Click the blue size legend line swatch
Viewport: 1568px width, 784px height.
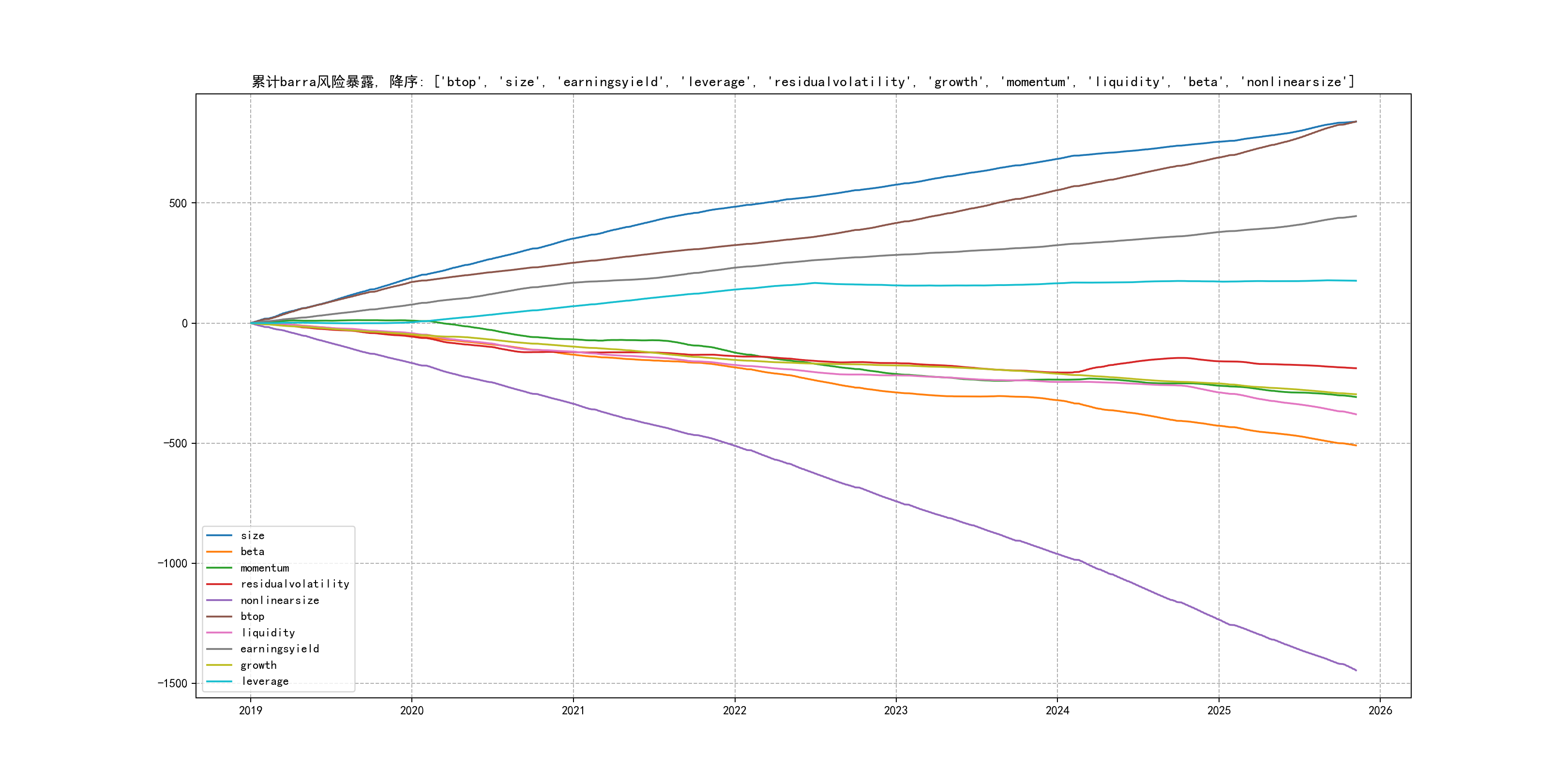click(219, 536)
